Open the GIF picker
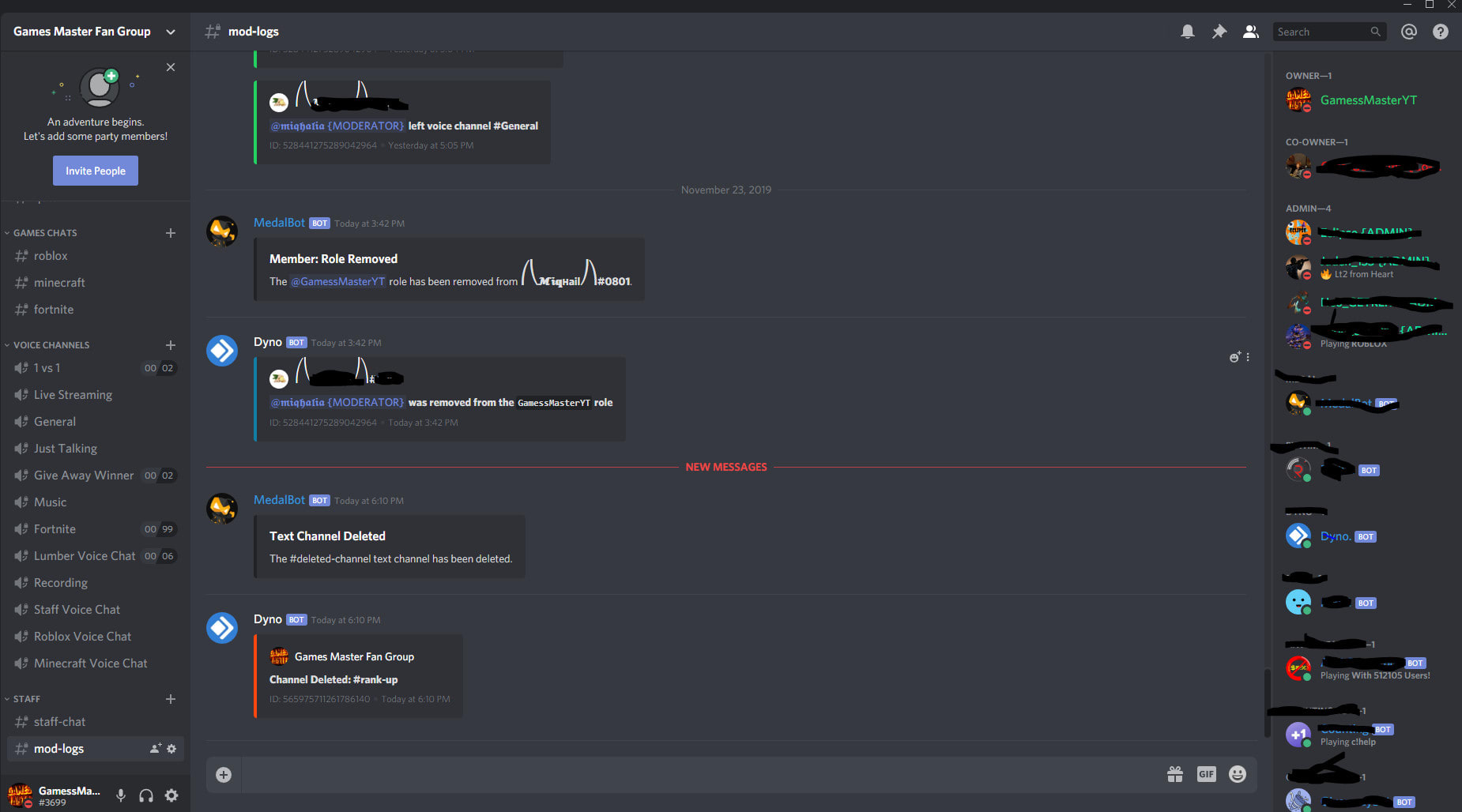This screenshot has height=812, width=1462. (x=1206, y=774)
